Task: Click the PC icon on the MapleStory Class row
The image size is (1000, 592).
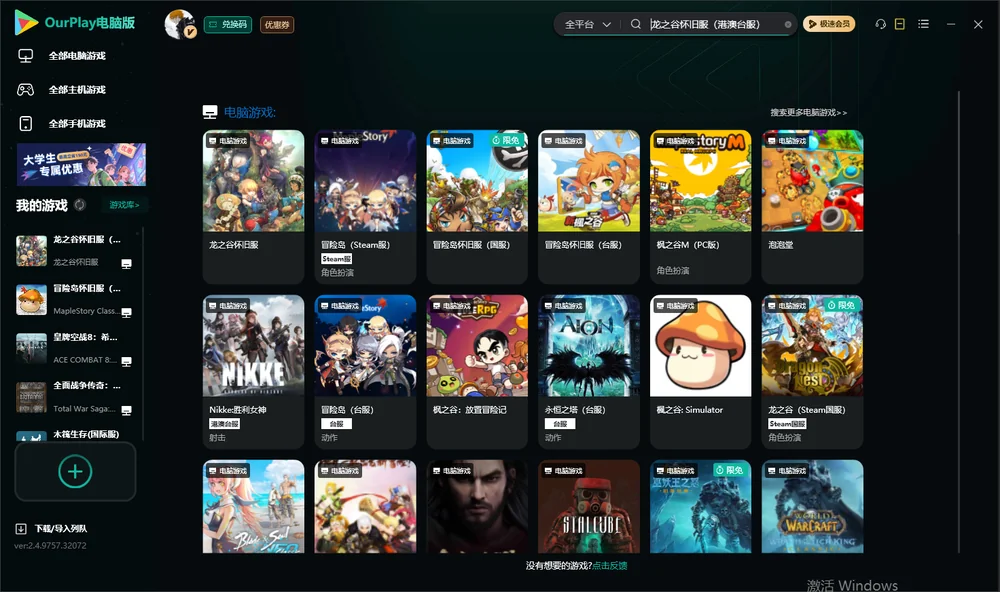Action: pos(126,313)
